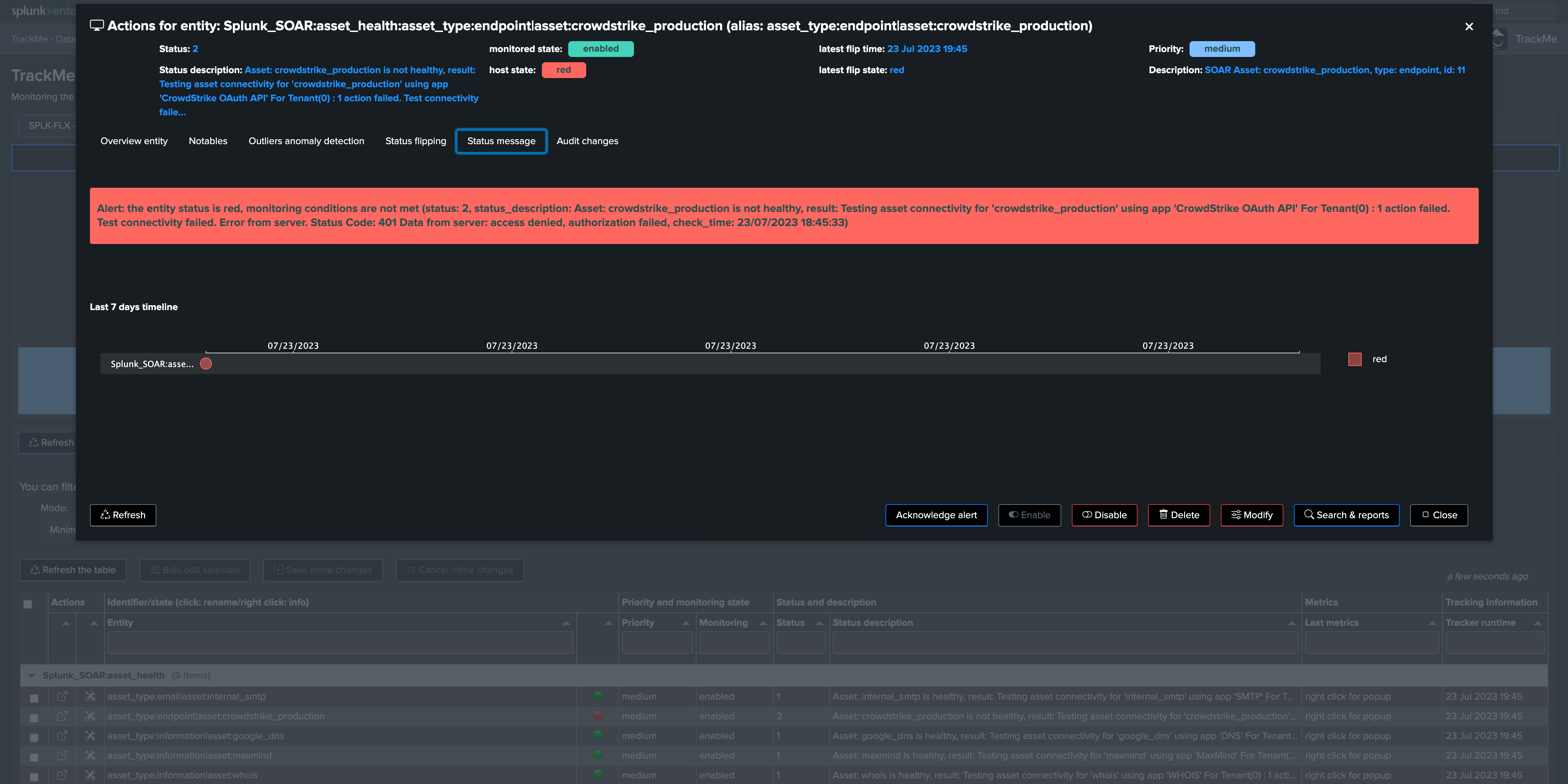Click the Close button at dialog bottom
The image size is (1568, 784).
click(1439, 515)
